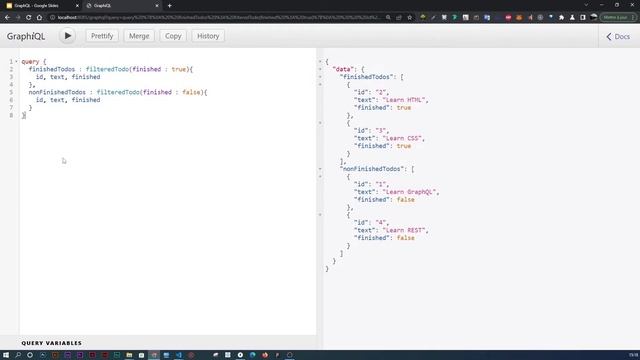The width and height of the screenshot is (640, 360).
Task: Click the share page icon in address bar
Action: coord(399,18)
